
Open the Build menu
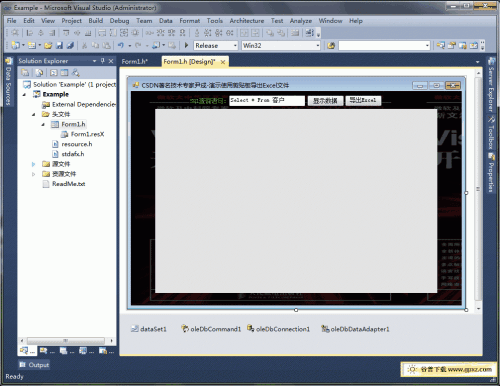[96, 21]
